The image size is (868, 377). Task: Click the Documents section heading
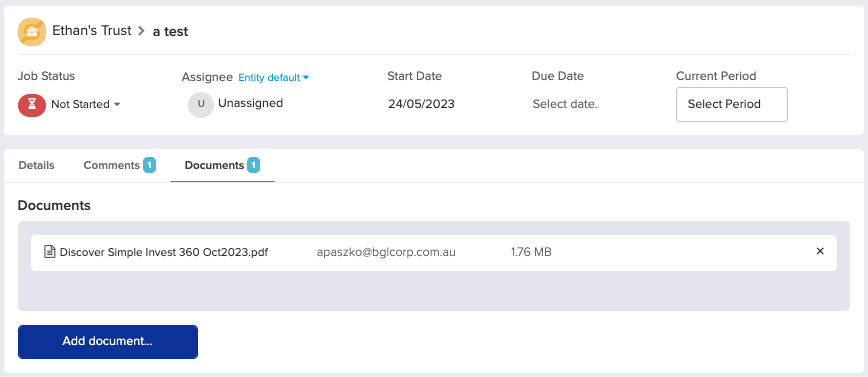[54, 205]
